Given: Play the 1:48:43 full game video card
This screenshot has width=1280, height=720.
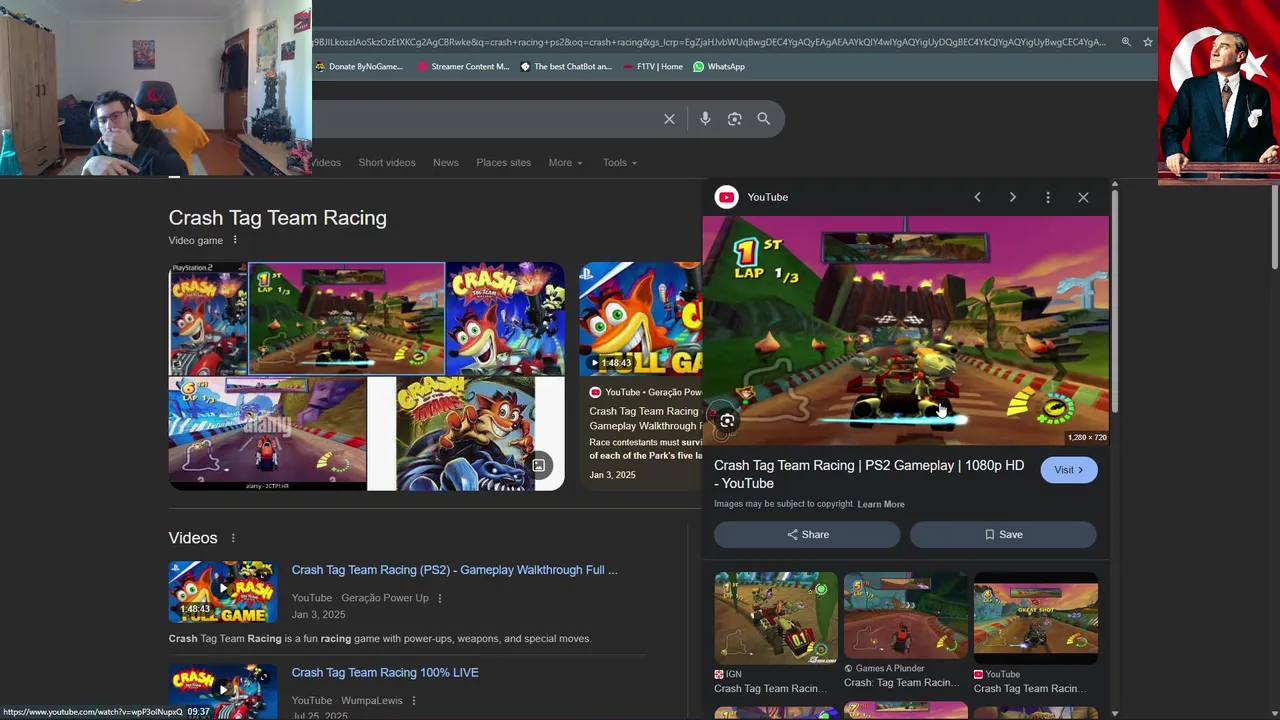Looking at the screenshot, I should 641,319.
